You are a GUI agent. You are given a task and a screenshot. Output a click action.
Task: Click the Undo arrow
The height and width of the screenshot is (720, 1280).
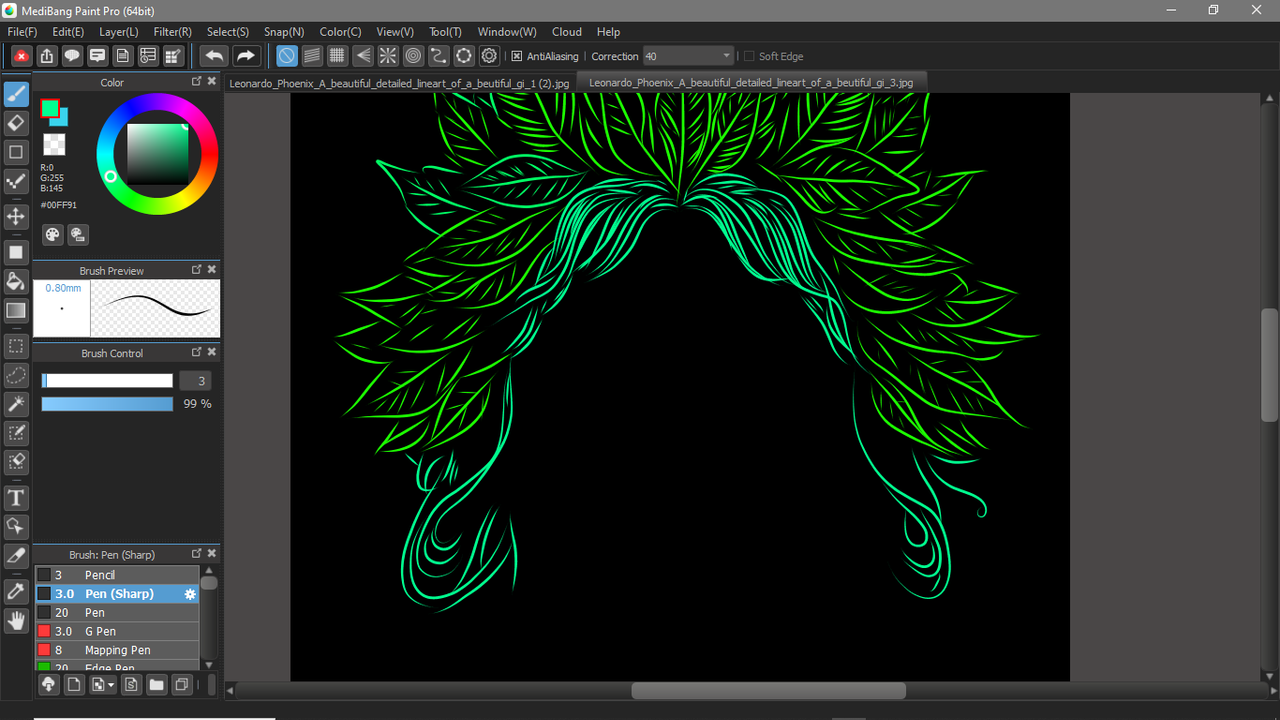coord(214,56)
